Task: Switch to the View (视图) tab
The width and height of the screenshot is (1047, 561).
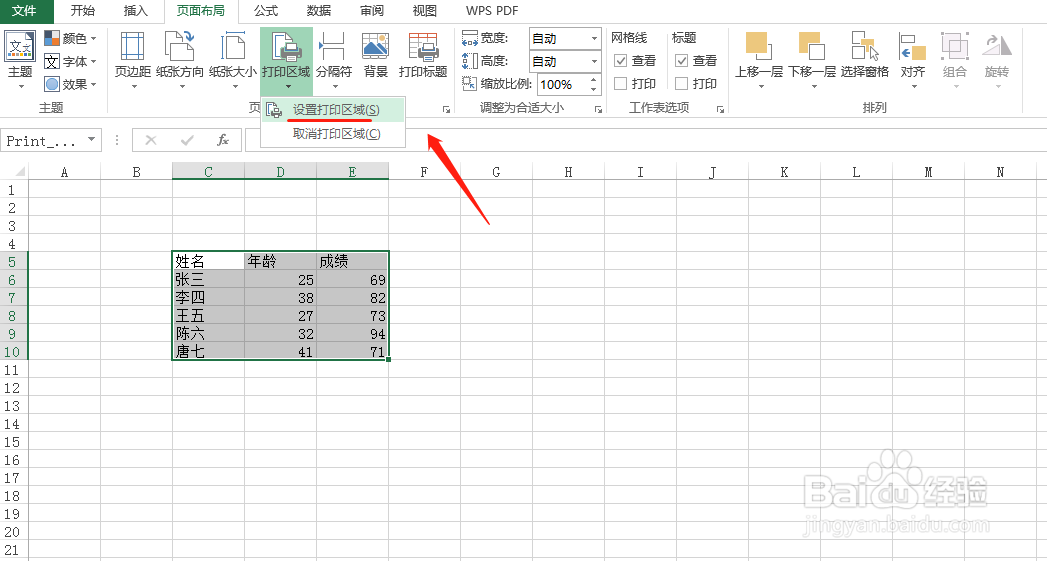Action: point(425,11)
